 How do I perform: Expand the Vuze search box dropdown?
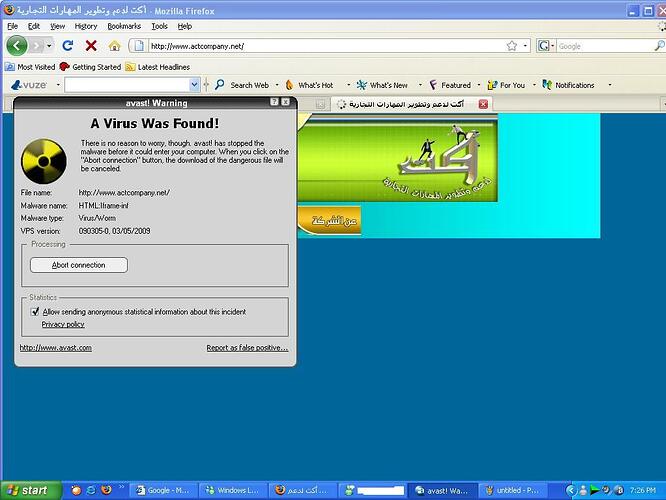195,85
